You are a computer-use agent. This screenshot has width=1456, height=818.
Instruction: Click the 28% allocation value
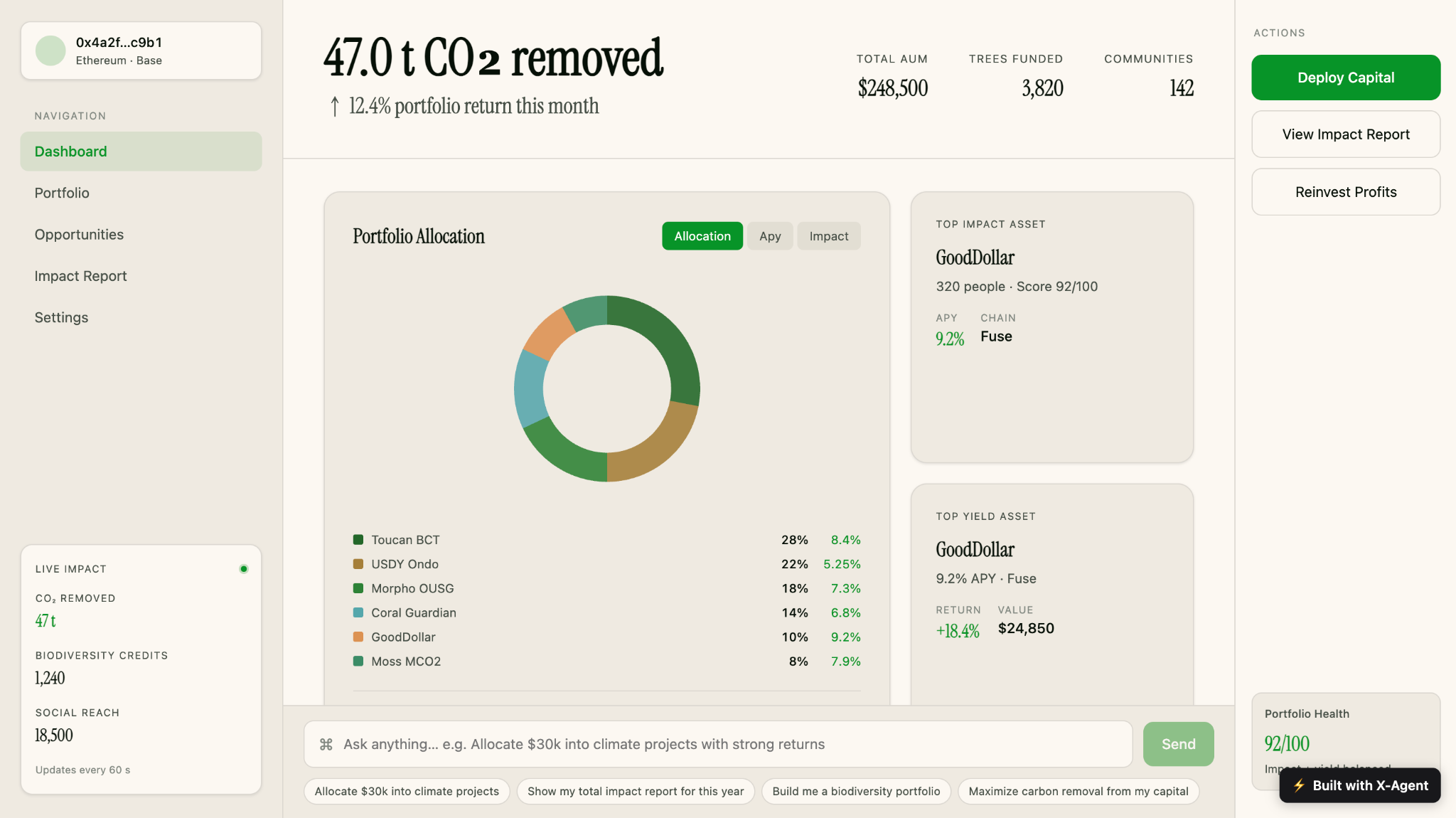tap(795, 540)
